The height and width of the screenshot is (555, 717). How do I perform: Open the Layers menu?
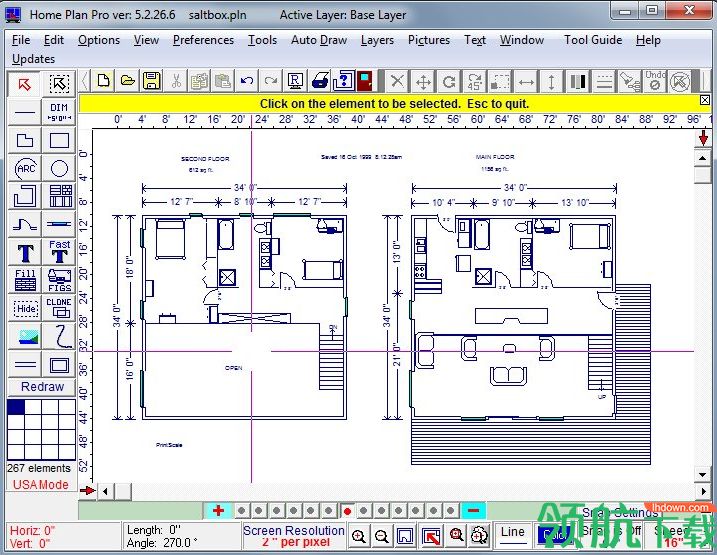coord(377,40)
